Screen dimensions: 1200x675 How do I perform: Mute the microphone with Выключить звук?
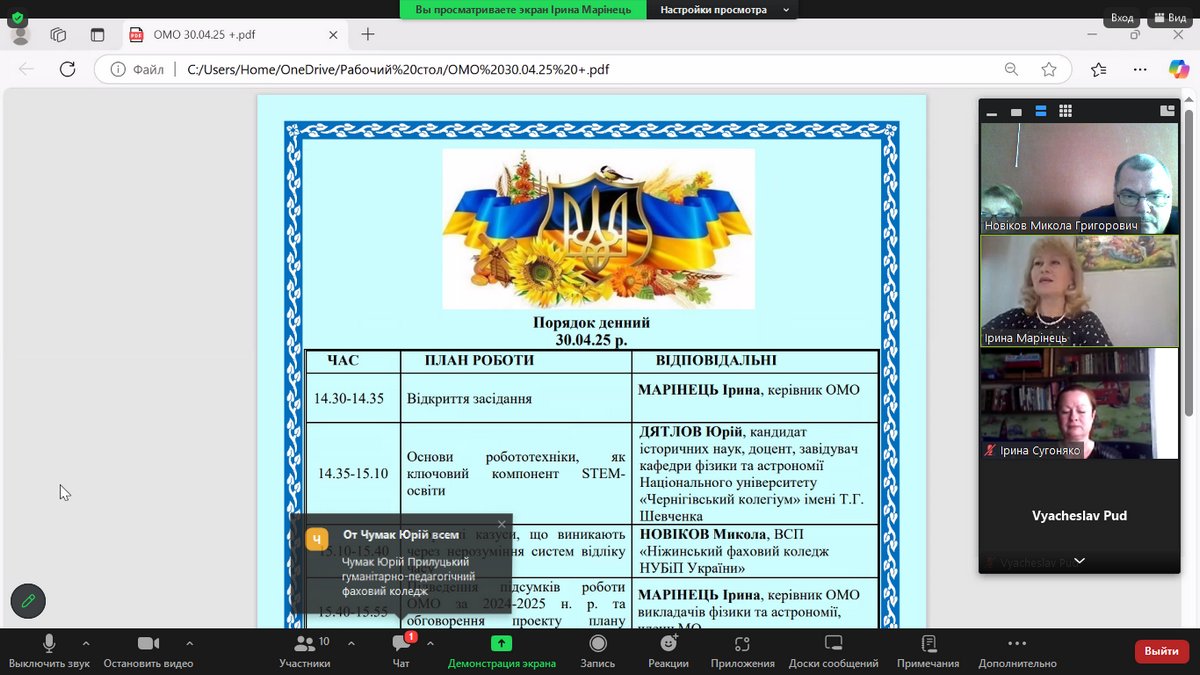pyautogui.click(x=49, y=651)
